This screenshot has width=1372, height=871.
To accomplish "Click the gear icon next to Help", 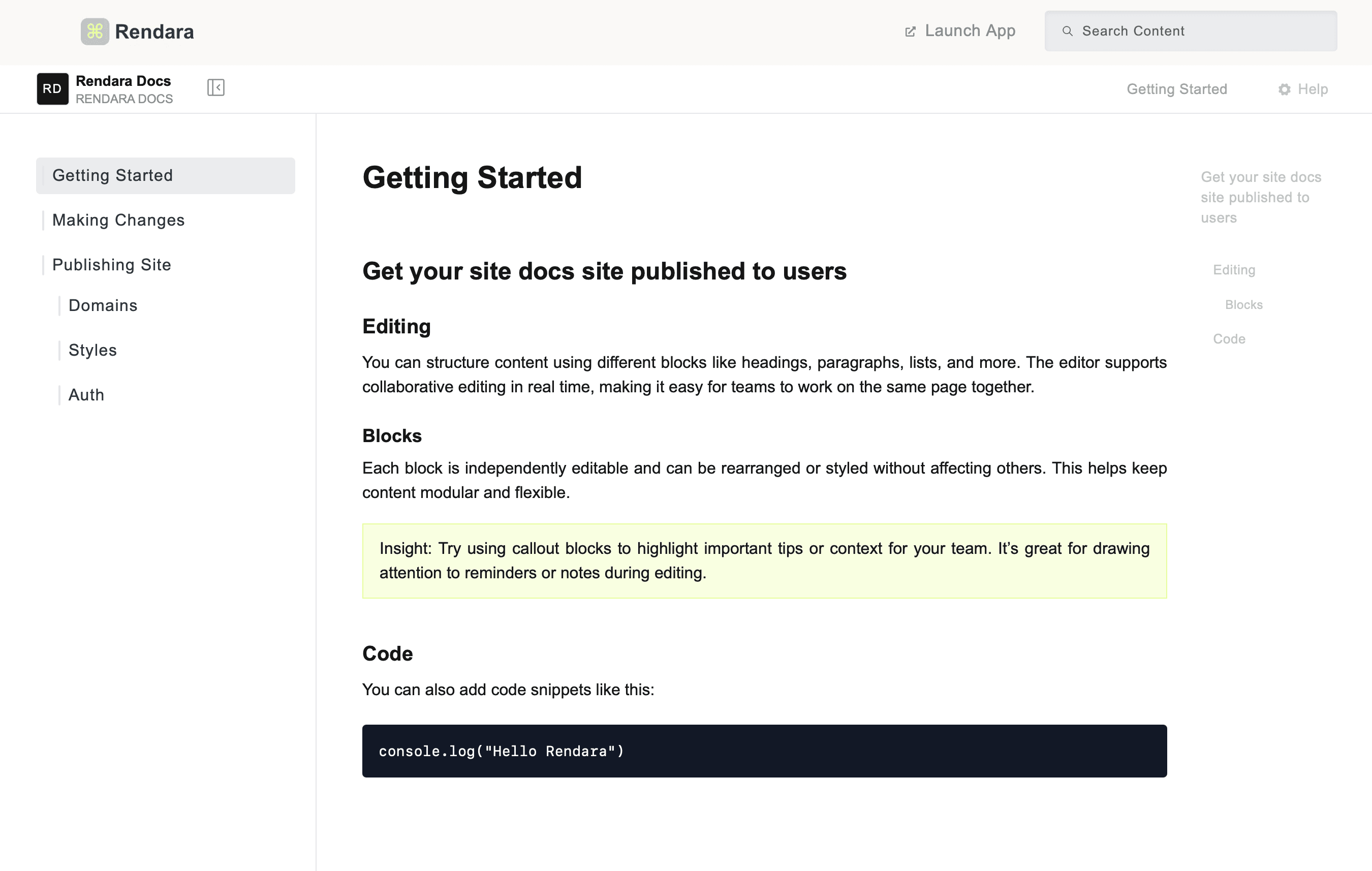I will coord(1284,89).
